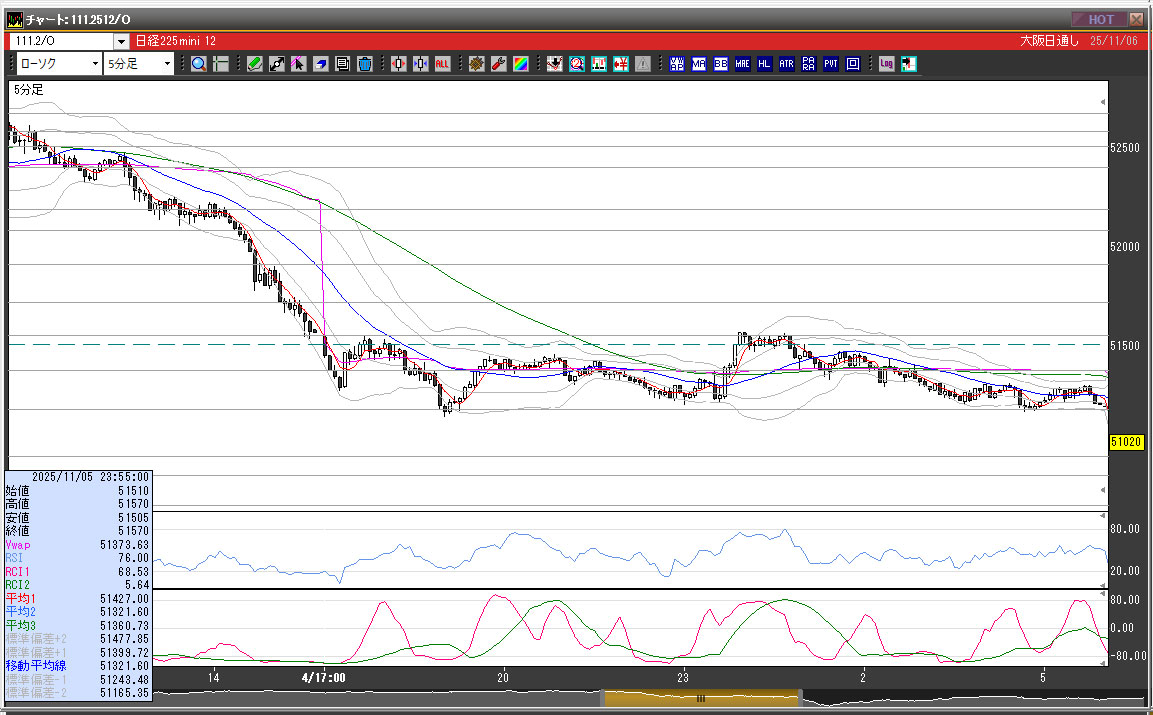Toggle the ATR indicator button

(787, 64)
